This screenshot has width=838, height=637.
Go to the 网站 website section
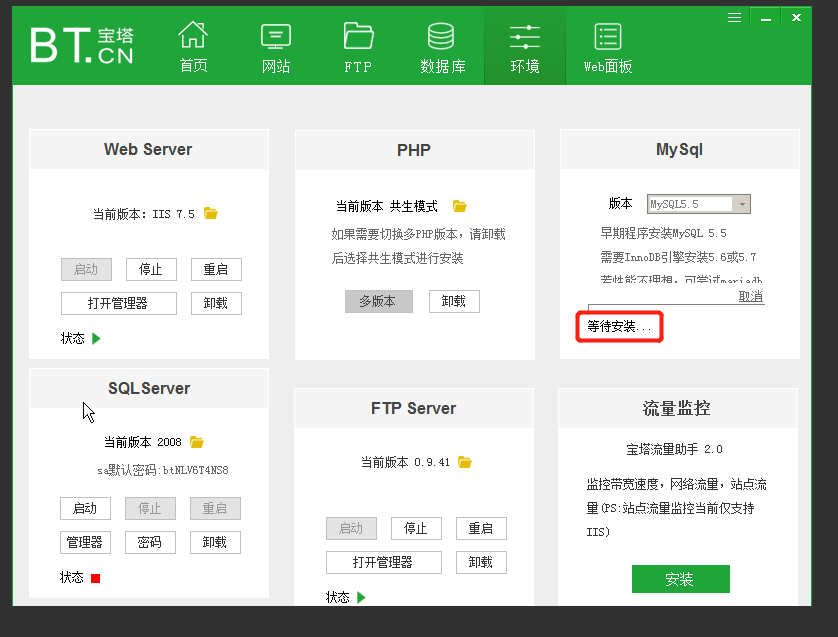pos(276,46)
